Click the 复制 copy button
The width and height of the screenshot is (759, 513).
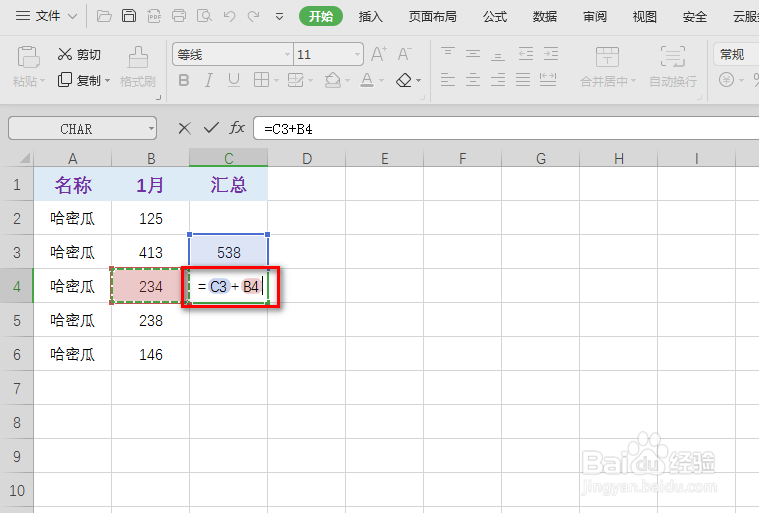(x=79, y=80)
